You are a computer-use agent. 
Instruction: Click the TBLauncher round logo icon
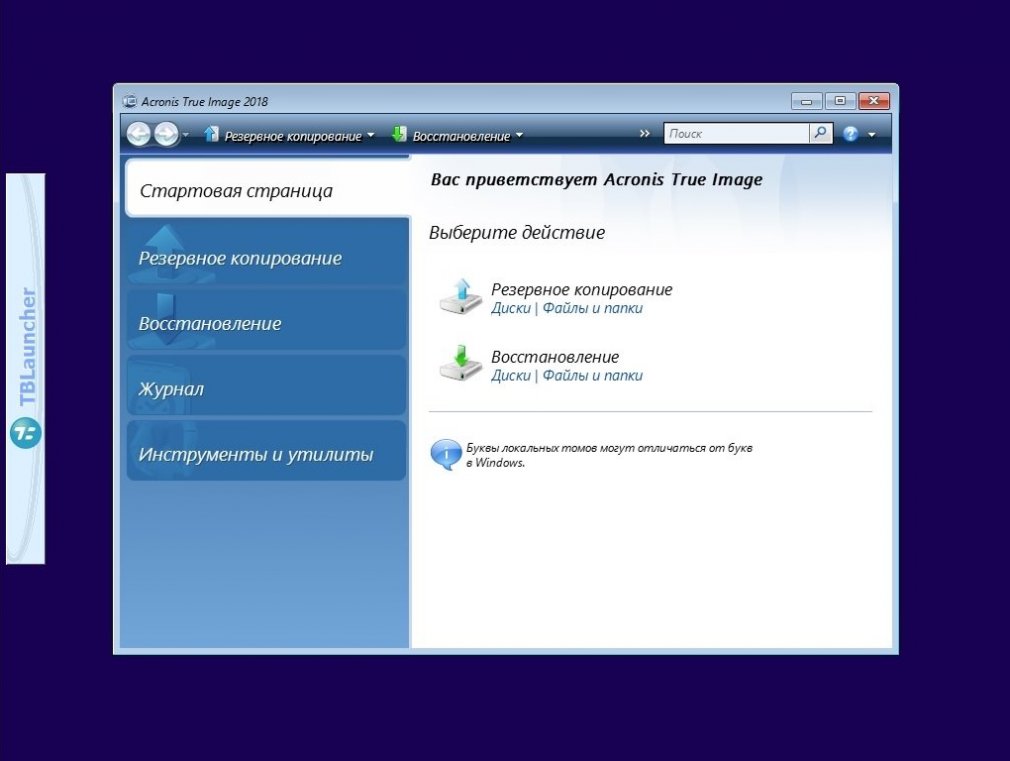pos(26,433)
